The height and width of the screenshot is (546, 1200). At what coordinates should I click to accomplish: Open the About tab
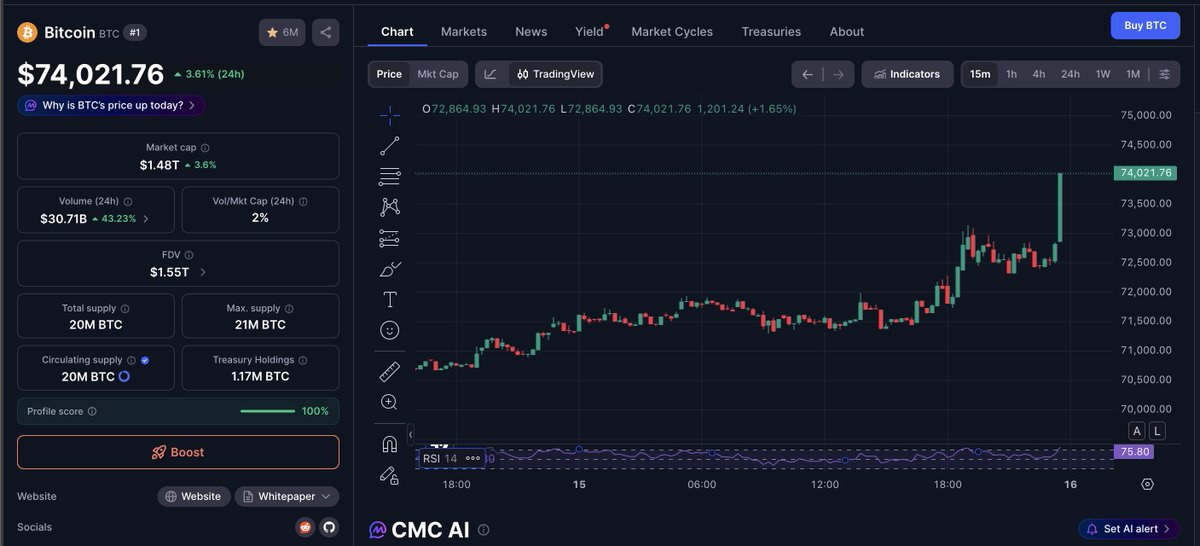pos(847,31)
